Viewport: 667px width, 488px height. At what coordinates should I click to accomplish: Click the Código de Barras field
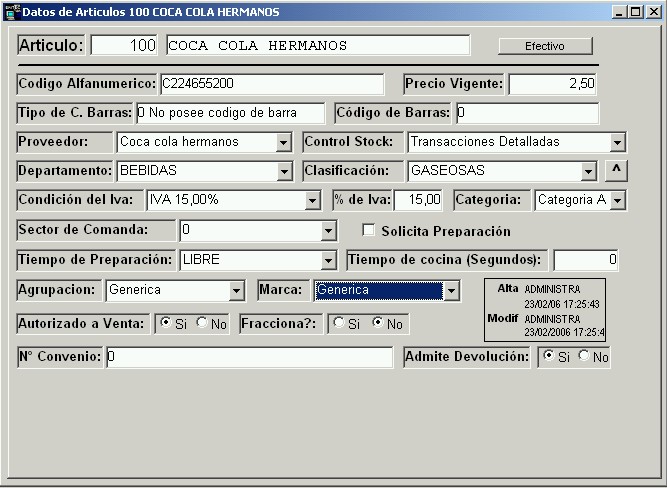527,113
